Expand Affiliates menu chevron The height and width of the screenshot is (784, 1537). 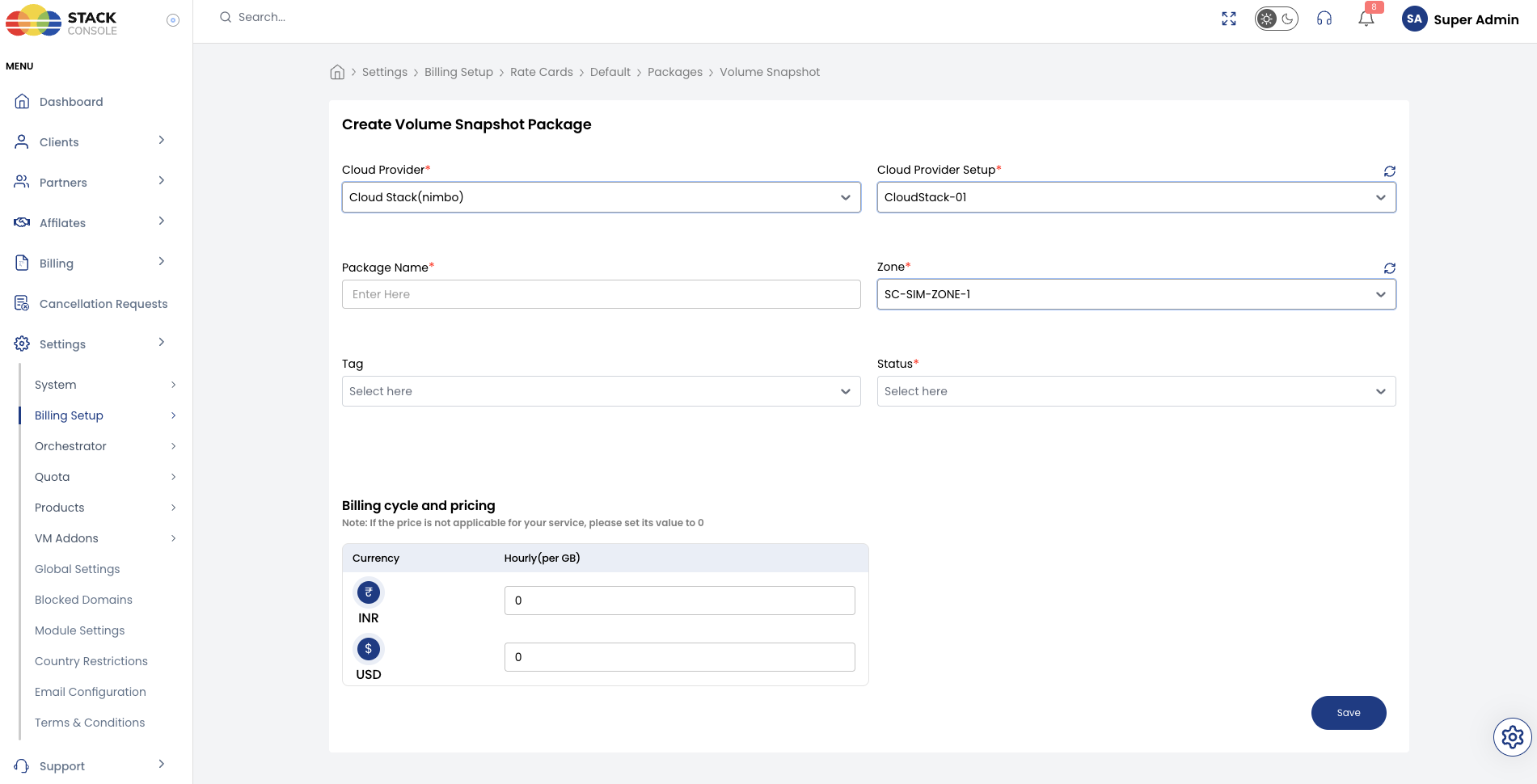tap(162, 221)
